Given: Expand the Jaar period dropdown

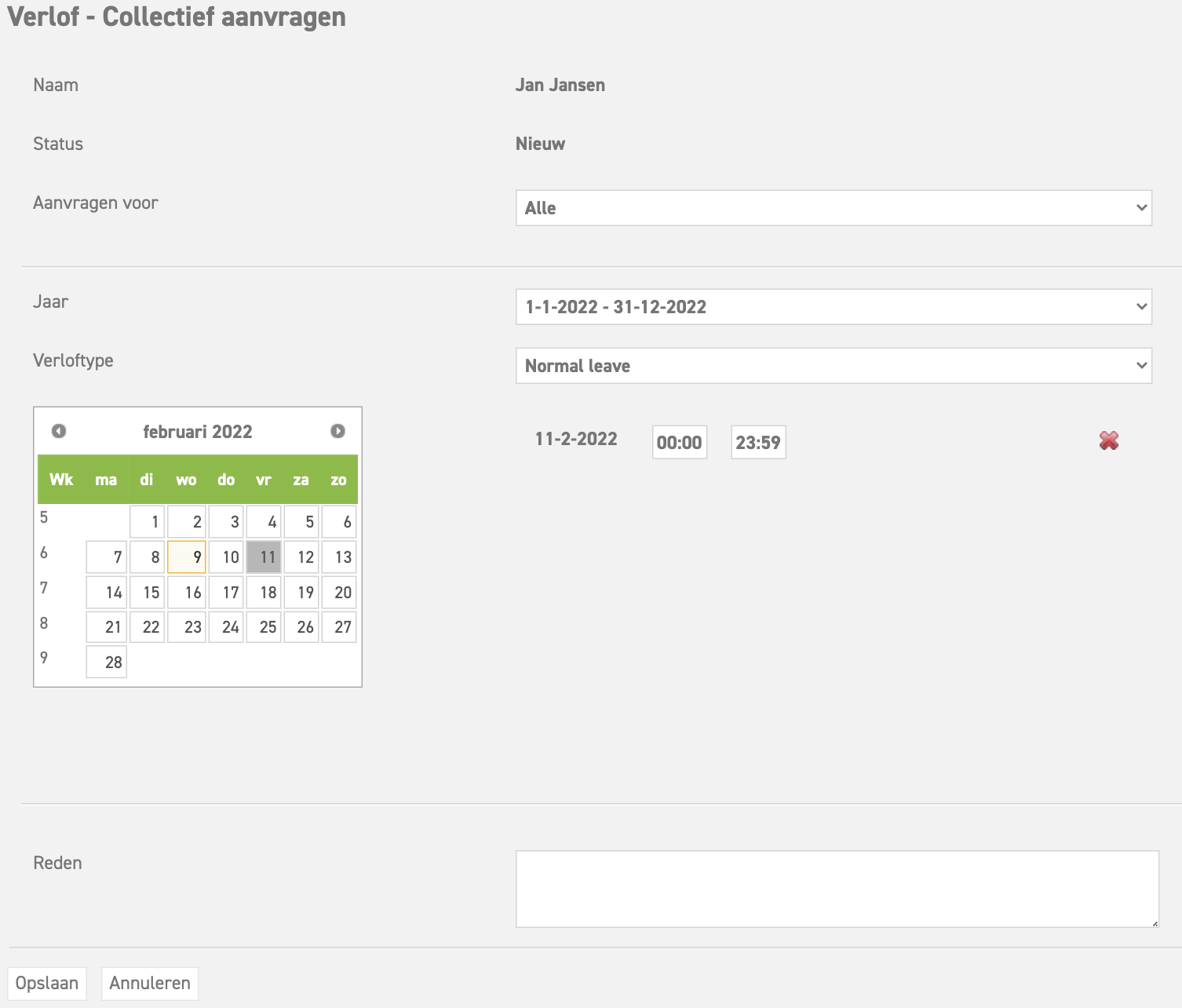Looking at the screenshot, I should [833, 307].
